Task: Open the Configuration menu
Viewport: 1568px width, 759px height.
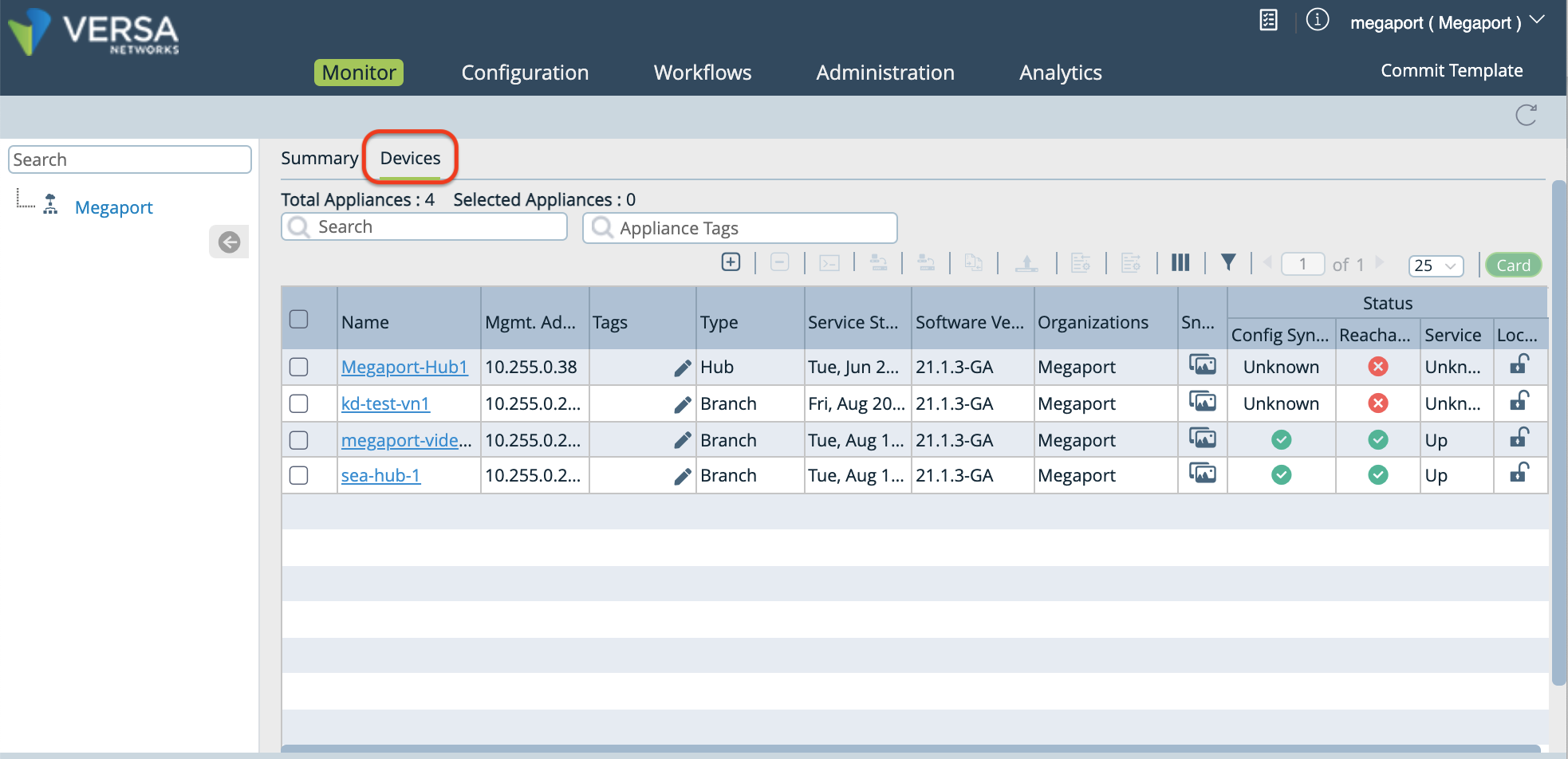Action: (x=525, y=73)
